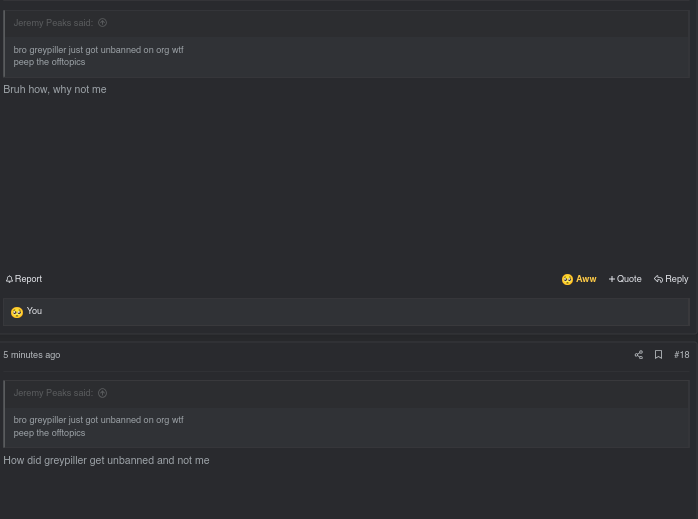Screen dimensions: 698x519
Task: Click the bell icon beside Report
Action: coord(9,279)
